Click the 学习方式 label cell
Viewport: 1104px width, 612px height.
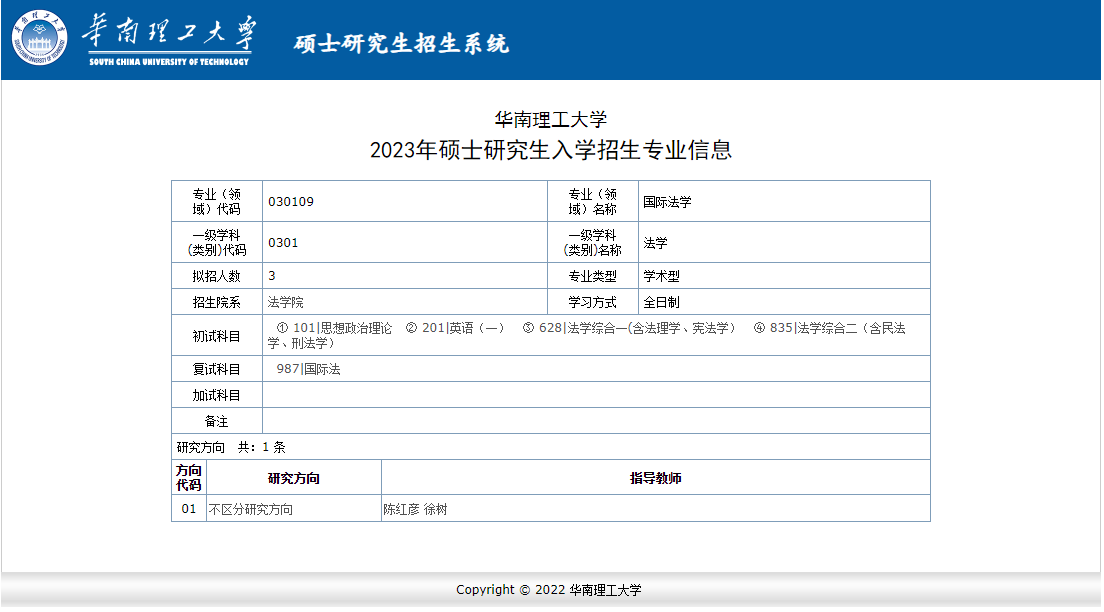593,302
